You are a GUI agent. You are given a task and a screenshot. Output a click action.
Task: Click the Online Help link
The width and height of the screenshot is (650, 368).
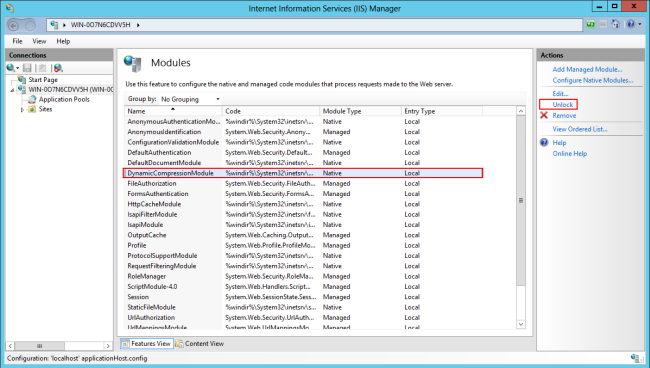(x=570, y=154)
